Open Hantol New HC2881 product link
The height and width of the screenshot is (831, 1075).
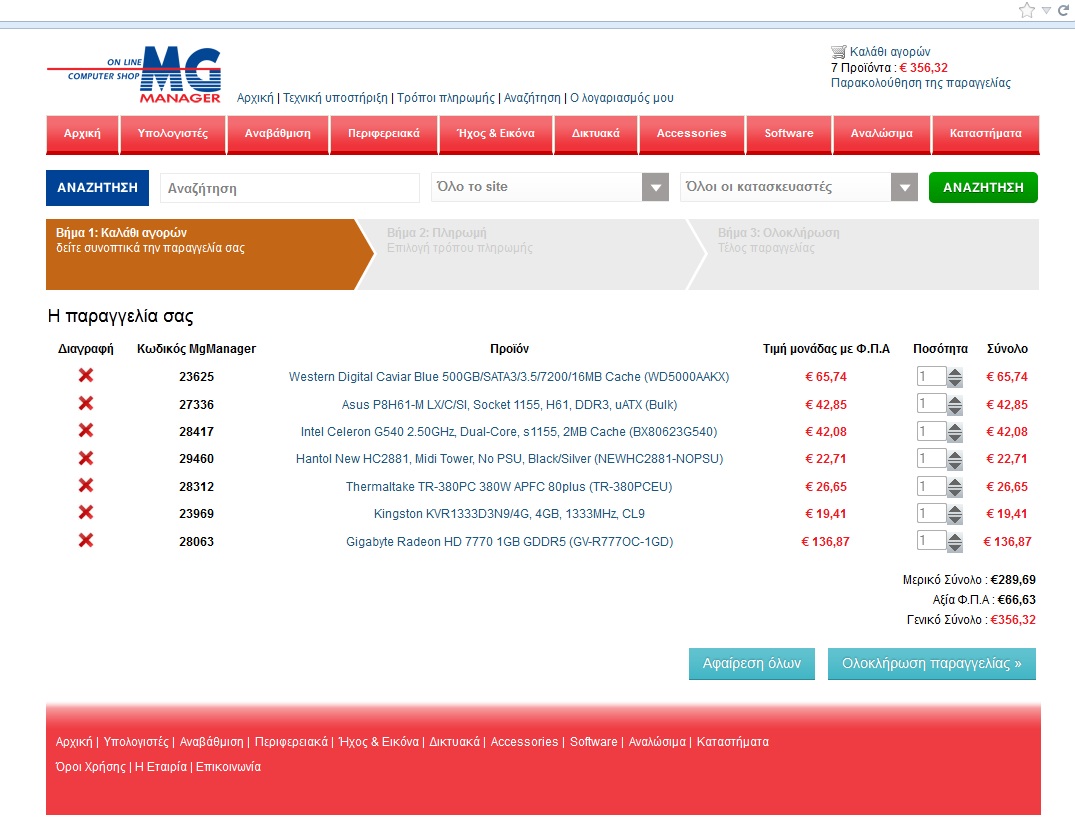509,459
